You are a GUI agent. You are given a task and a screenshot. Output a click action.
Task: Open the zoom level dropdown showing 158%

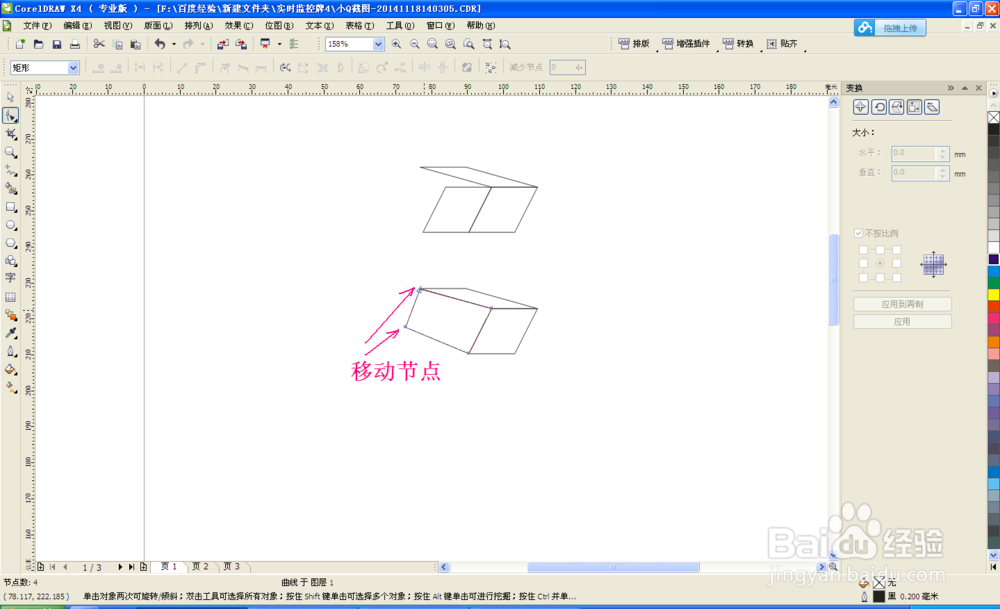377,44
